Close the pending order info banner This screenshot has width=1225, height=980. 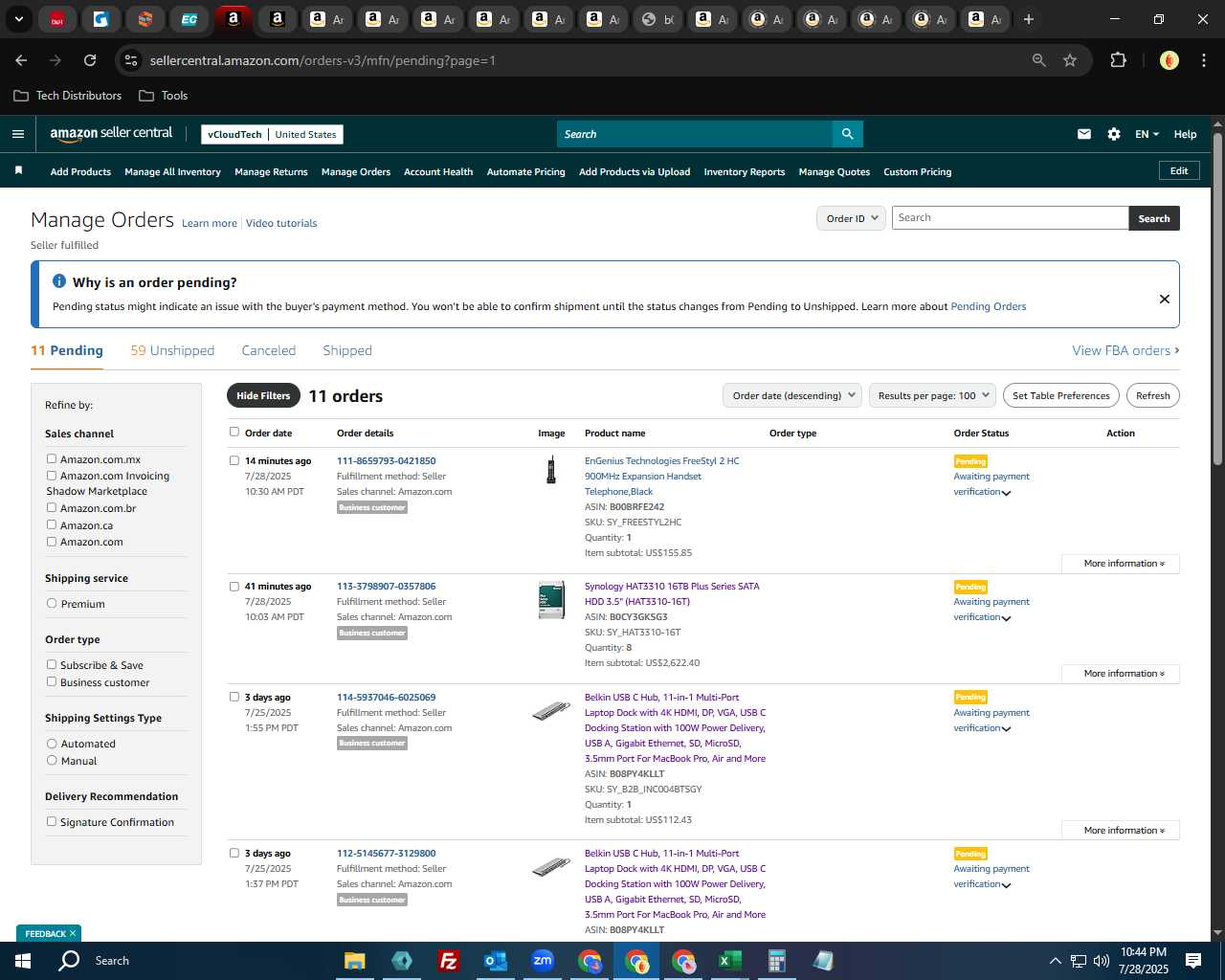click(1165, 299)
